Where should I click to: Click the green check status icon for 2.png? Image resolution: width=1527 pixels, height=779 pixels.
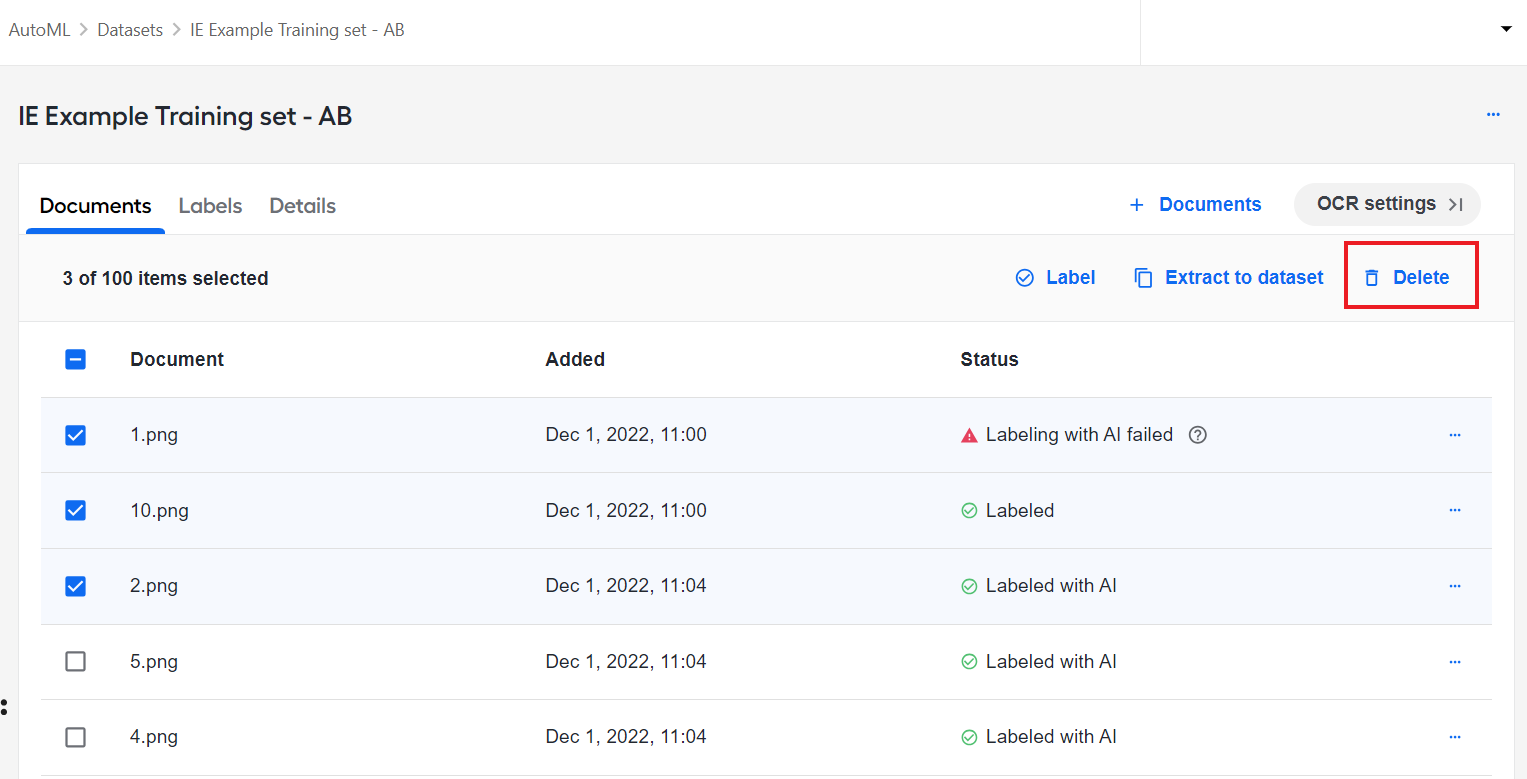pyautogui.click(x=969, y=587)
